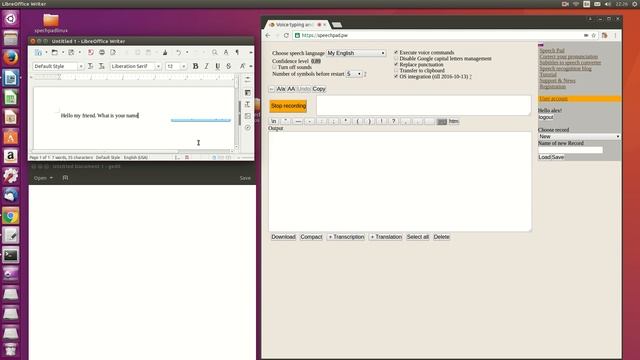
Task: Open Find & Replace magnifier in Writer
Action: (215, 52)
